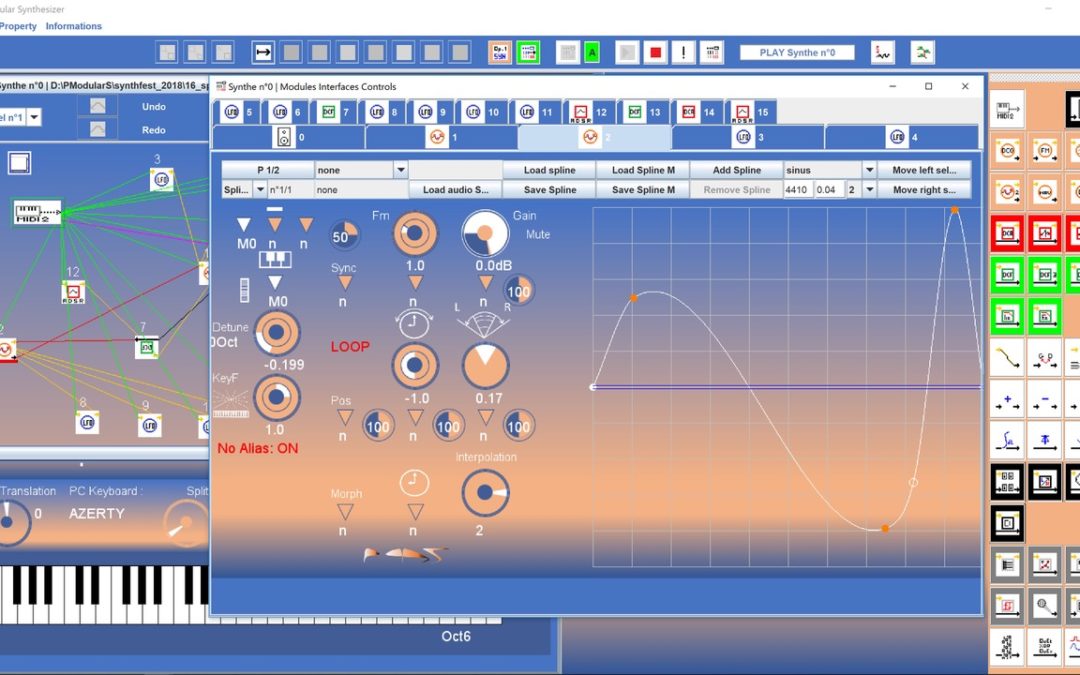The width and height of the screenshot is (1080, 675).
Task: Click the KeyF knob showing 1.0
Action: click(x=277, y=397)
